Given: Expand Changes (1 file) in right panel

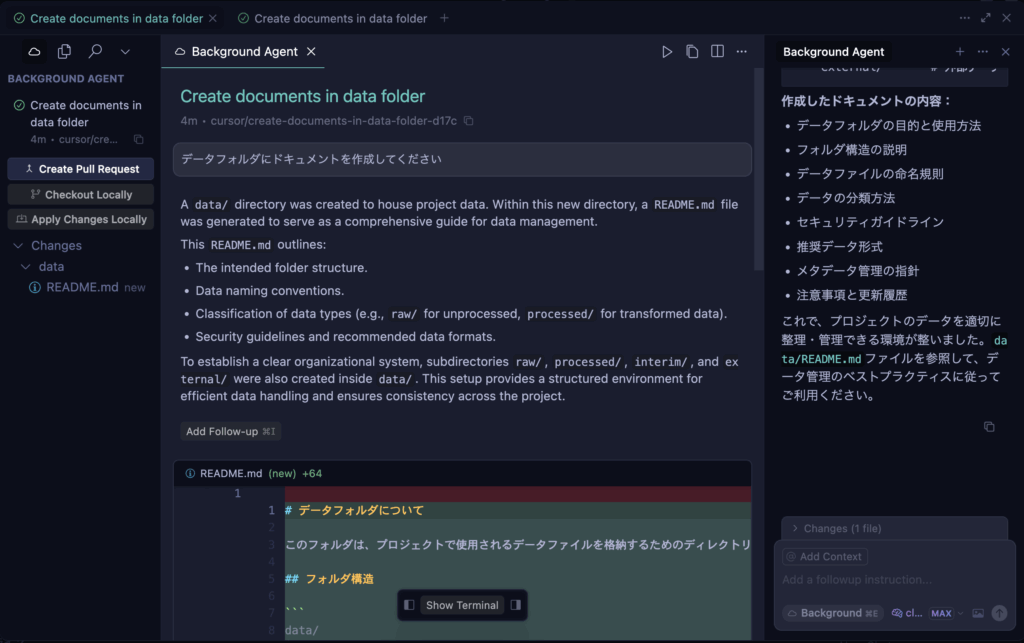Looking at the screenshot, I should point(895,529).
